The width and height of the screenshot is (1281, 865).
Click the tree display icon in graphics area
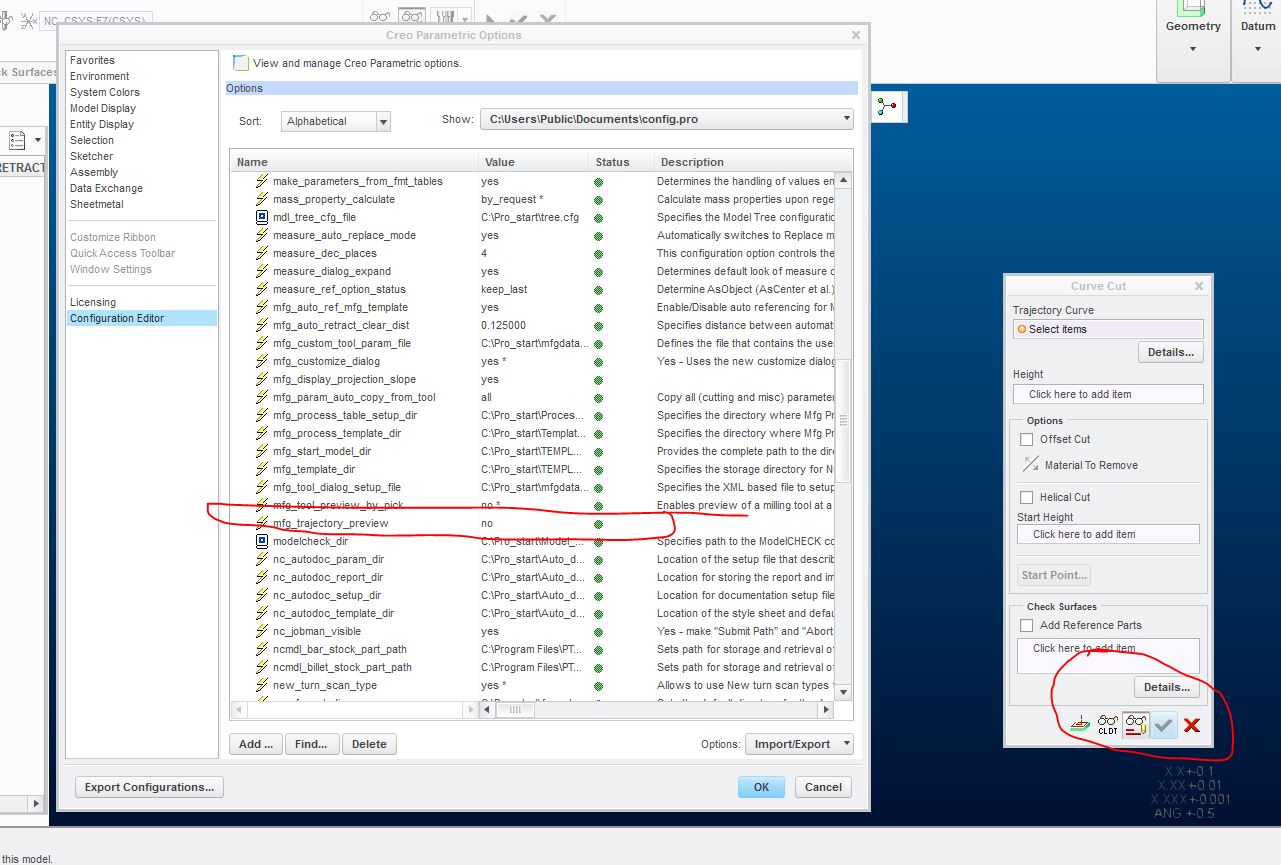(887, 107)
